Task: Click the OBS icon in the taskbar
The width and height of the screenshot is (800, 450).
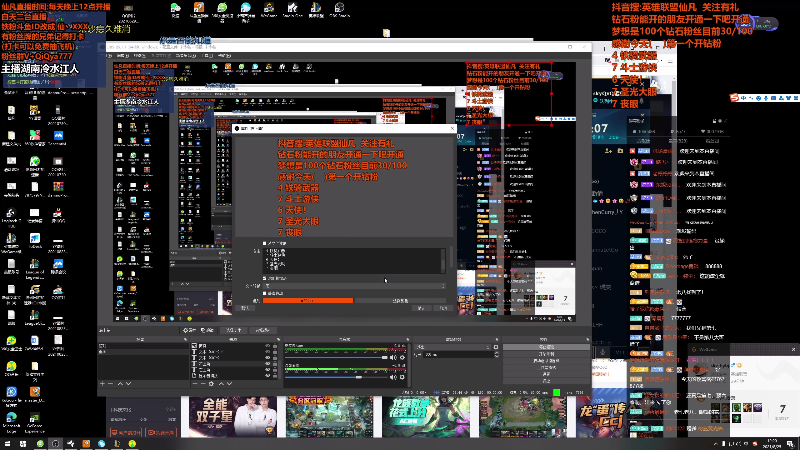Action: [x=55, y=444]
